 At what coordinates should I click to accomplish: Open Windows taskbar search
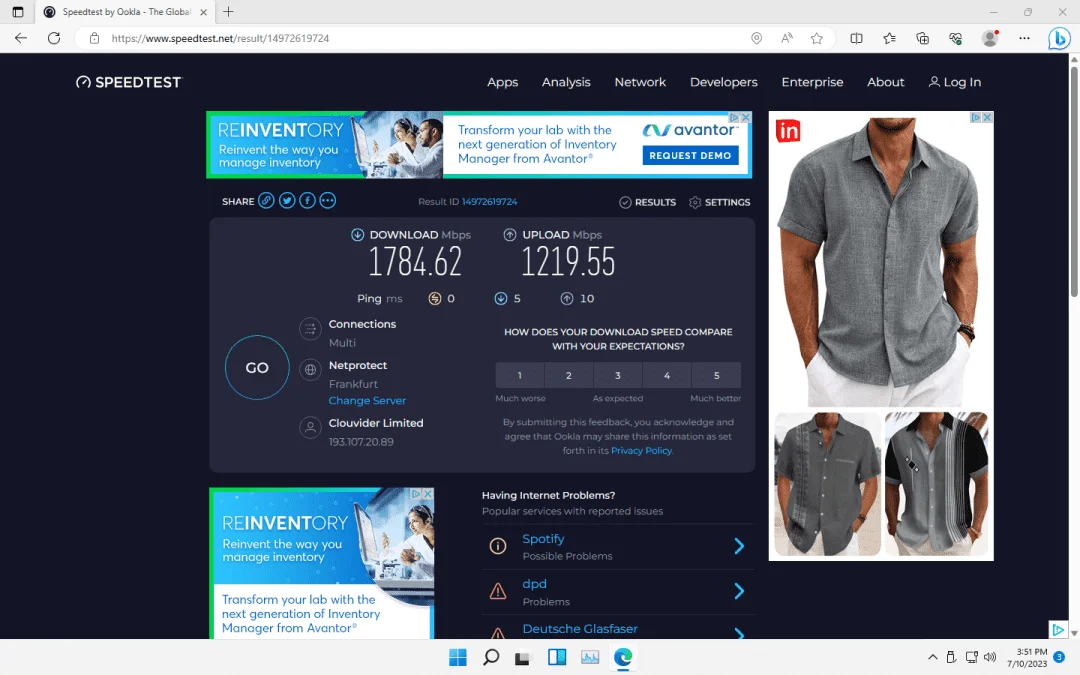(490, 657)
